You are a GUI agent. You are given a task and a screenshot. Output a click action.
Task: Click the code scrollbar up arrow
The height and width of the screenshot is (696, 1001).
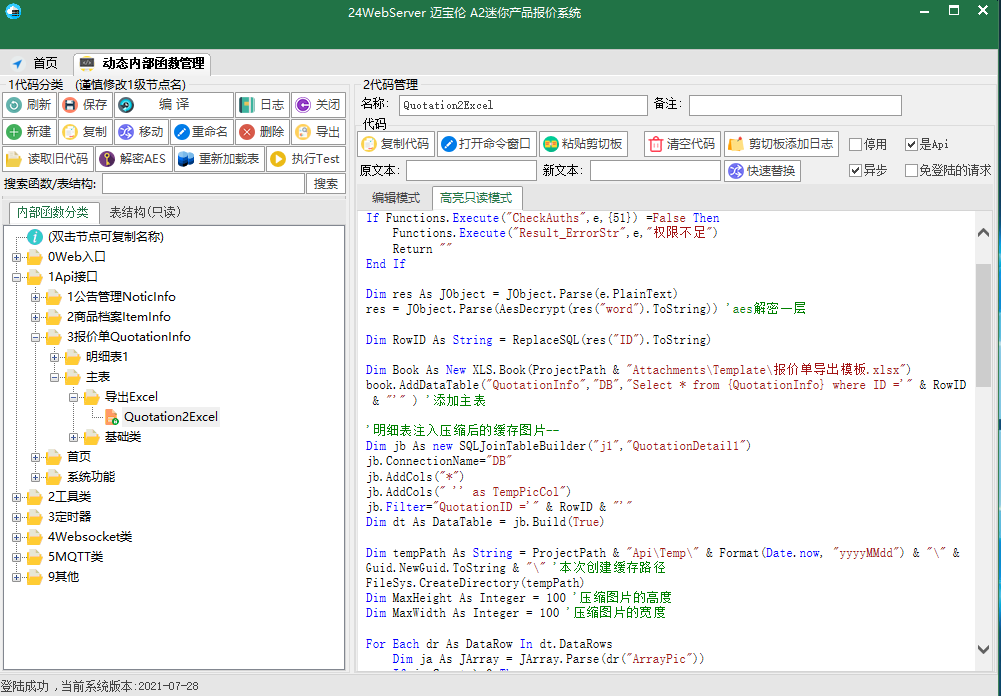tap(983, 233)
